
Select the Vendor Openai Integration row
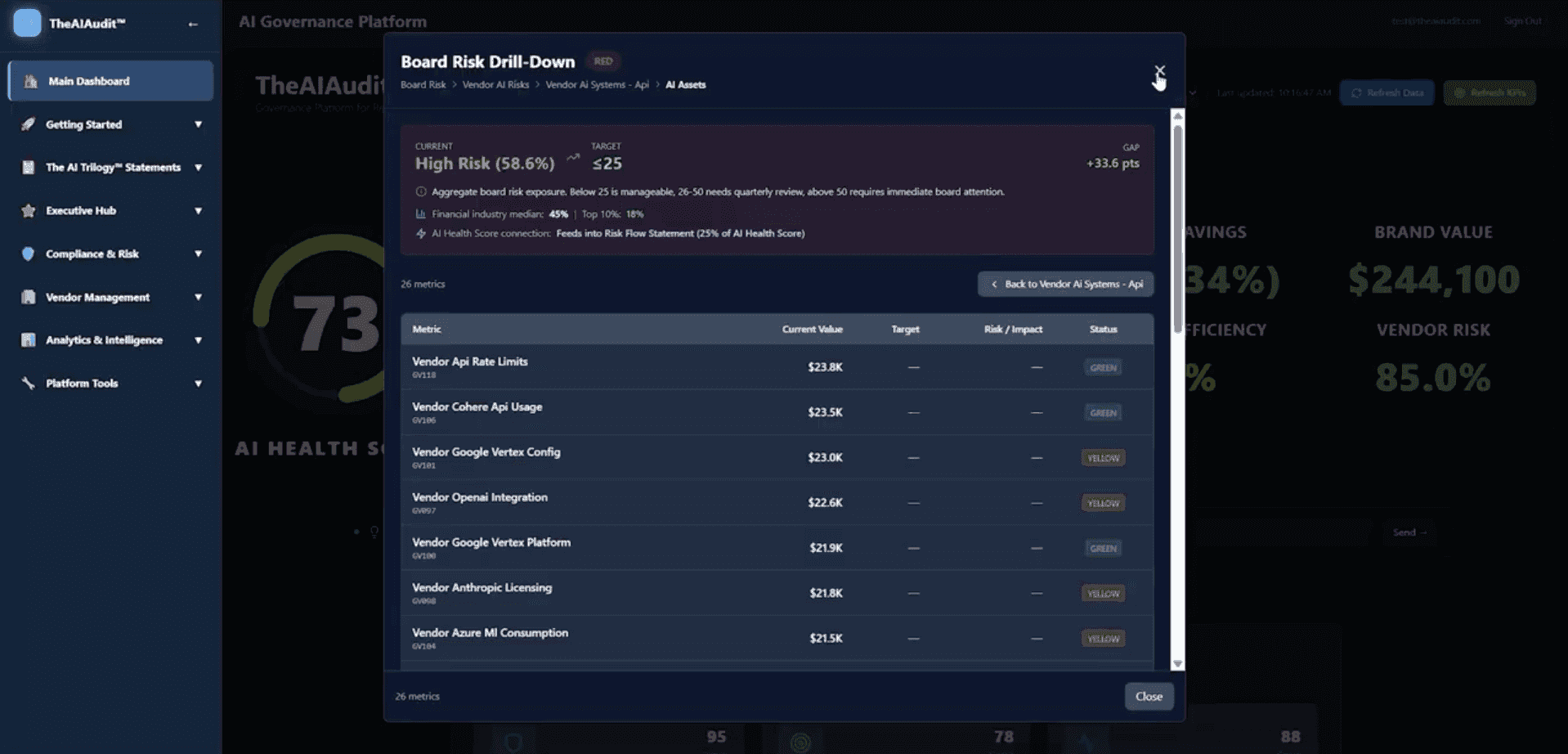[777, 502]
